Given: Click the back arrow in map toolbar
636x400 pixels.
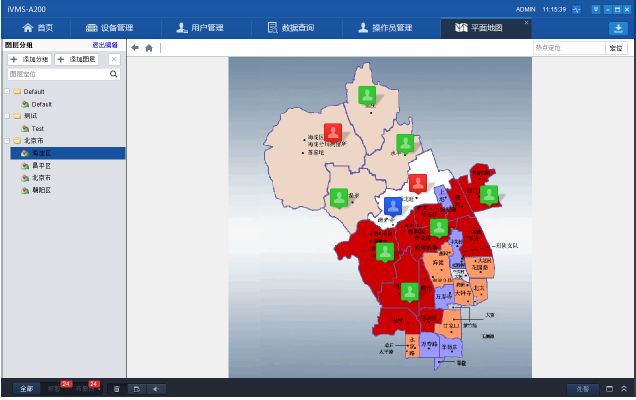Looking at the screenshot, I should coord(135,47).
